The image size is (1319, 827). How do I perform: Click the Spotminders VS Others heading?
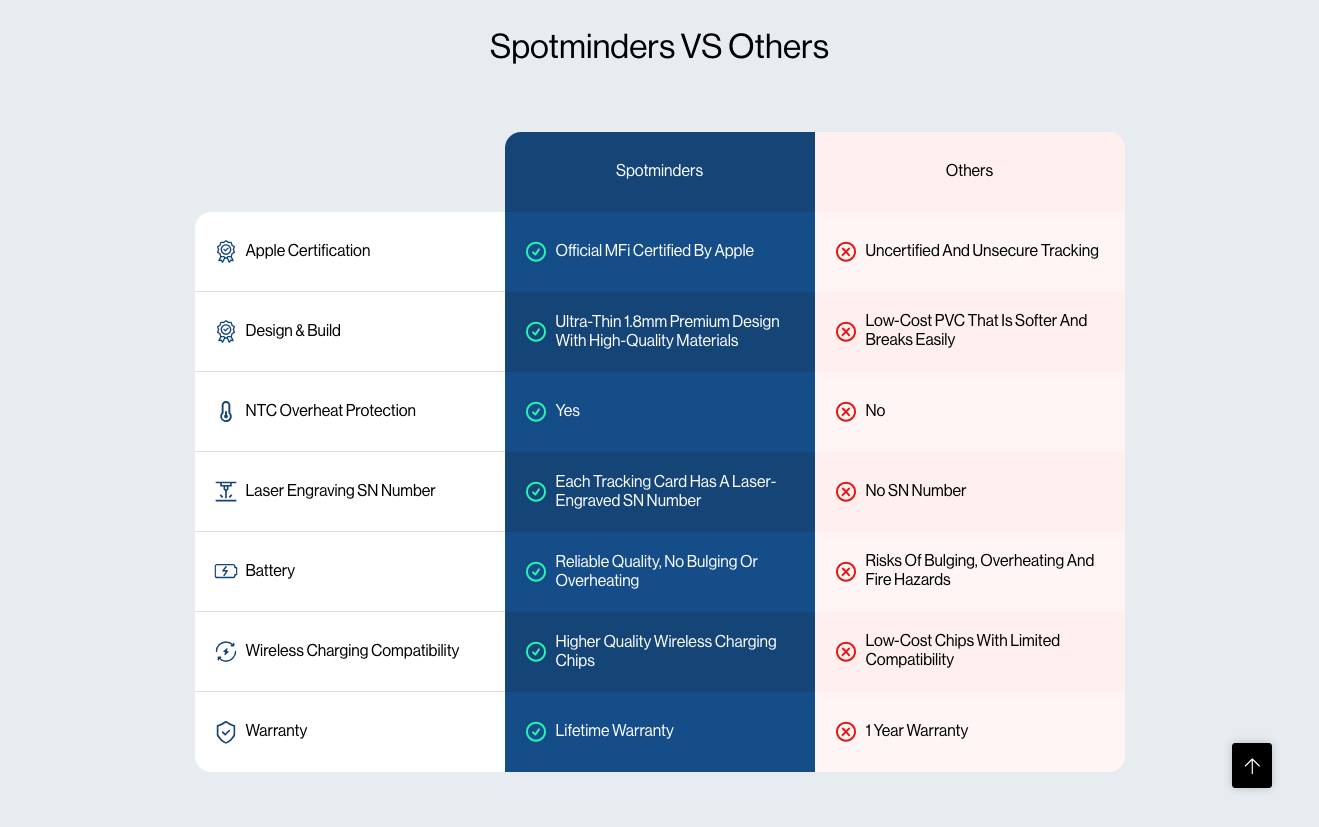[x=659, y=47]
